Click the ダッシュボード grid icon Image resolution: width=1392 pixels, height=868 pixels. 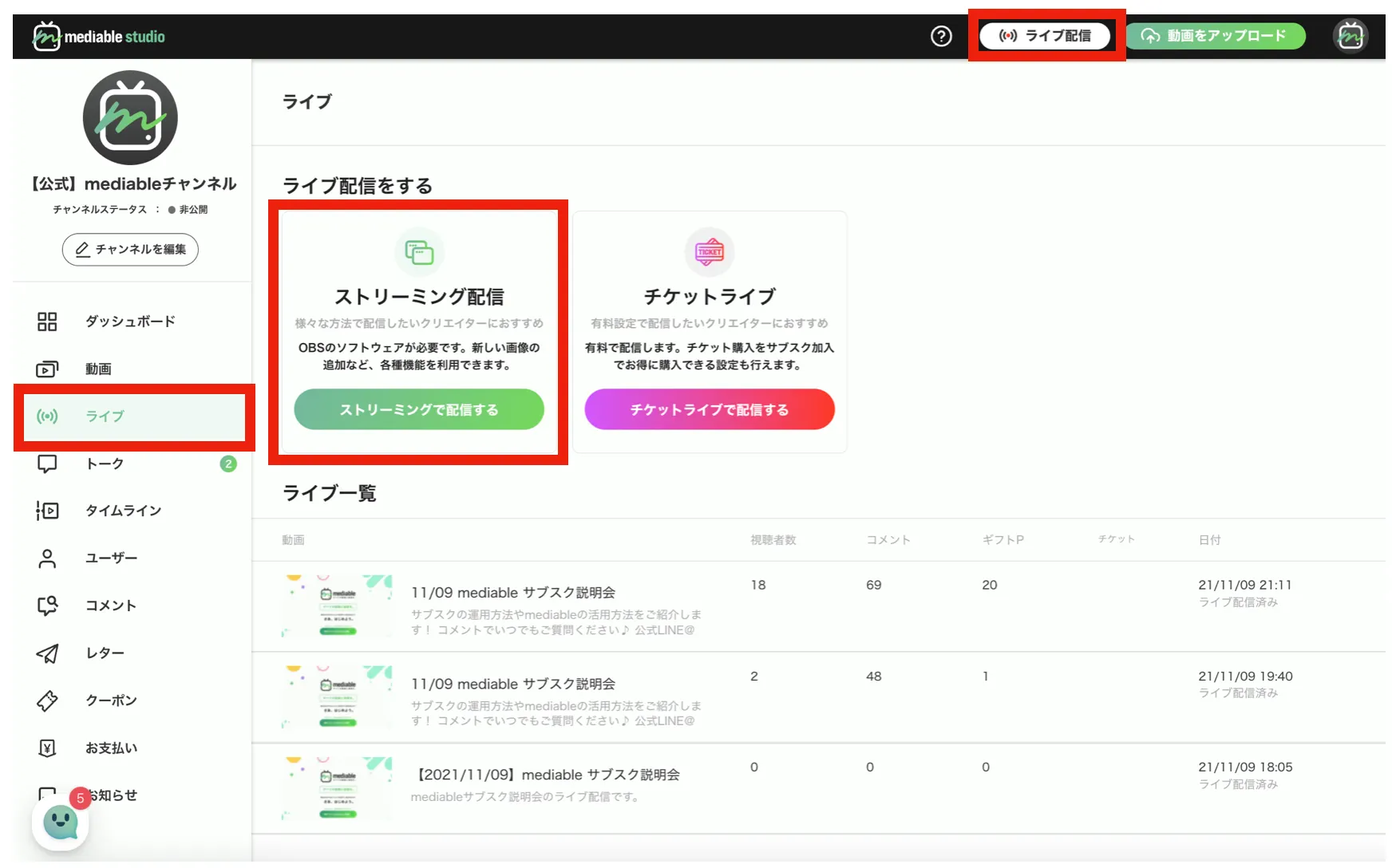click(47, 322)
